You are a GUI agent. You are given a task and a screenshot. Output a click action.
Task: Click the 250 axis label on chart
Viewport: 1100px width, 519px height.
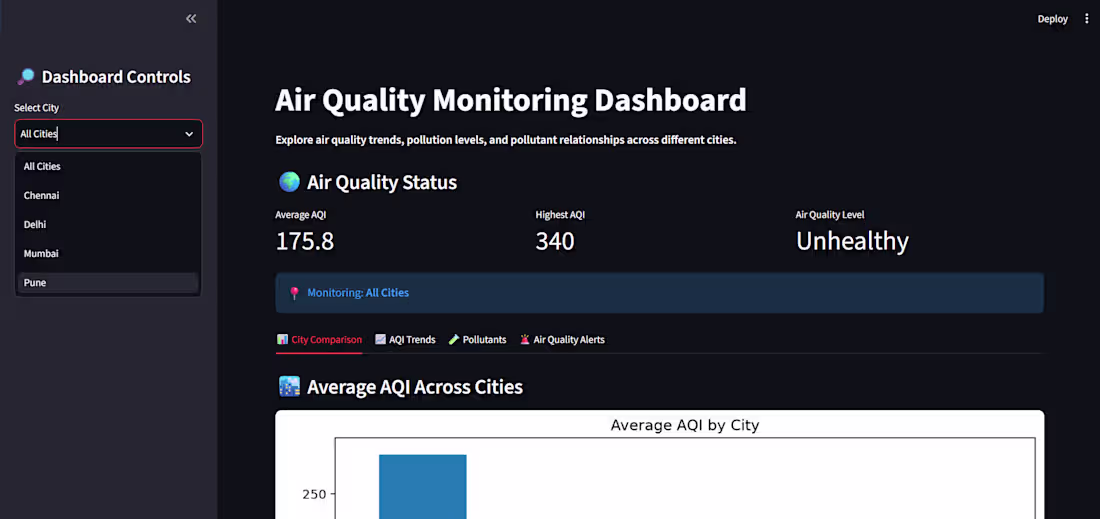[x=314, y=494]
